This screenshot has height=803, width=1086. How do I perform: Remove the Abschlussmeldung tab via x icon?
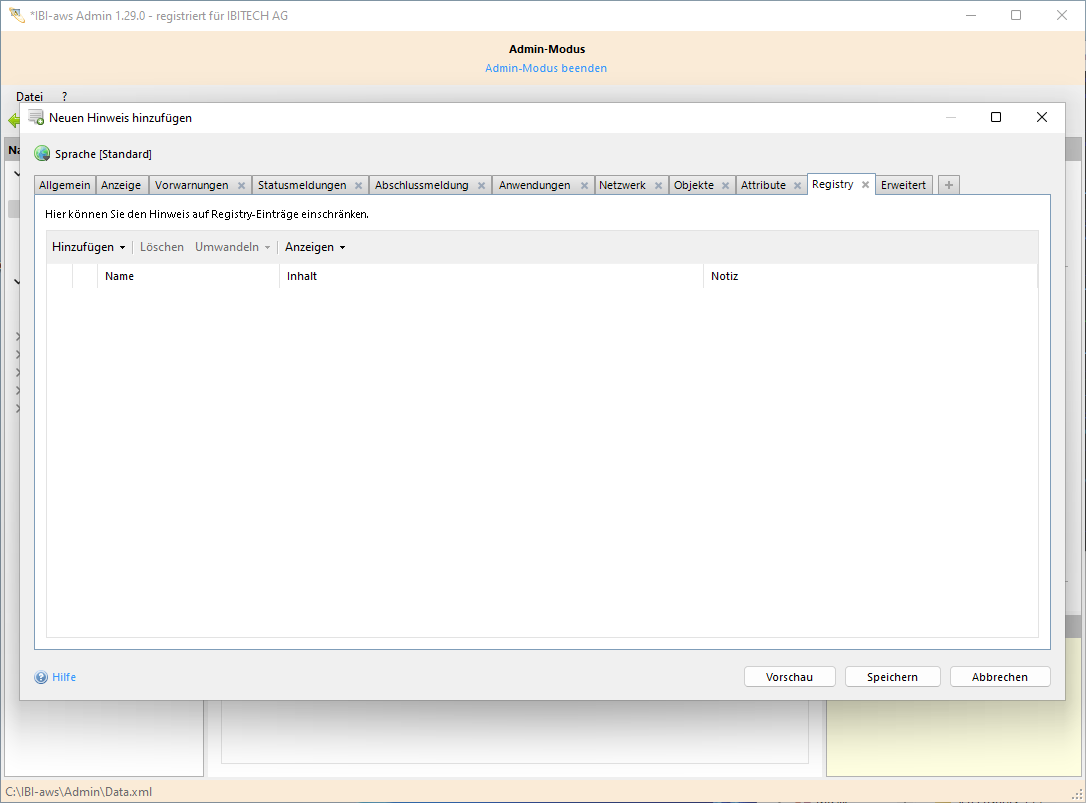pyautogui.click(x=481, y=186)
